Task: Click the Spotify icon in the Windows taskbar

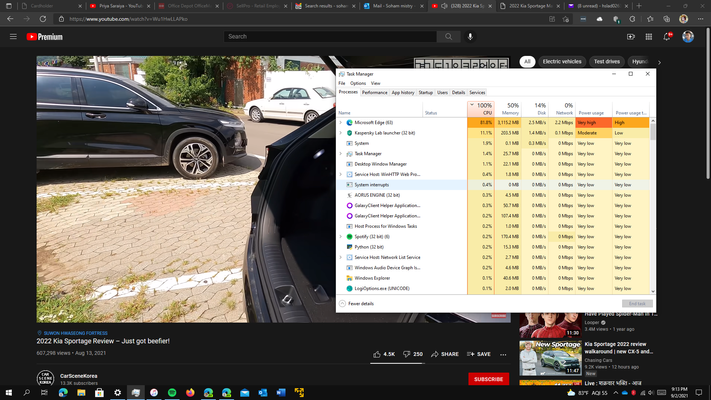Action: point(172,393)
